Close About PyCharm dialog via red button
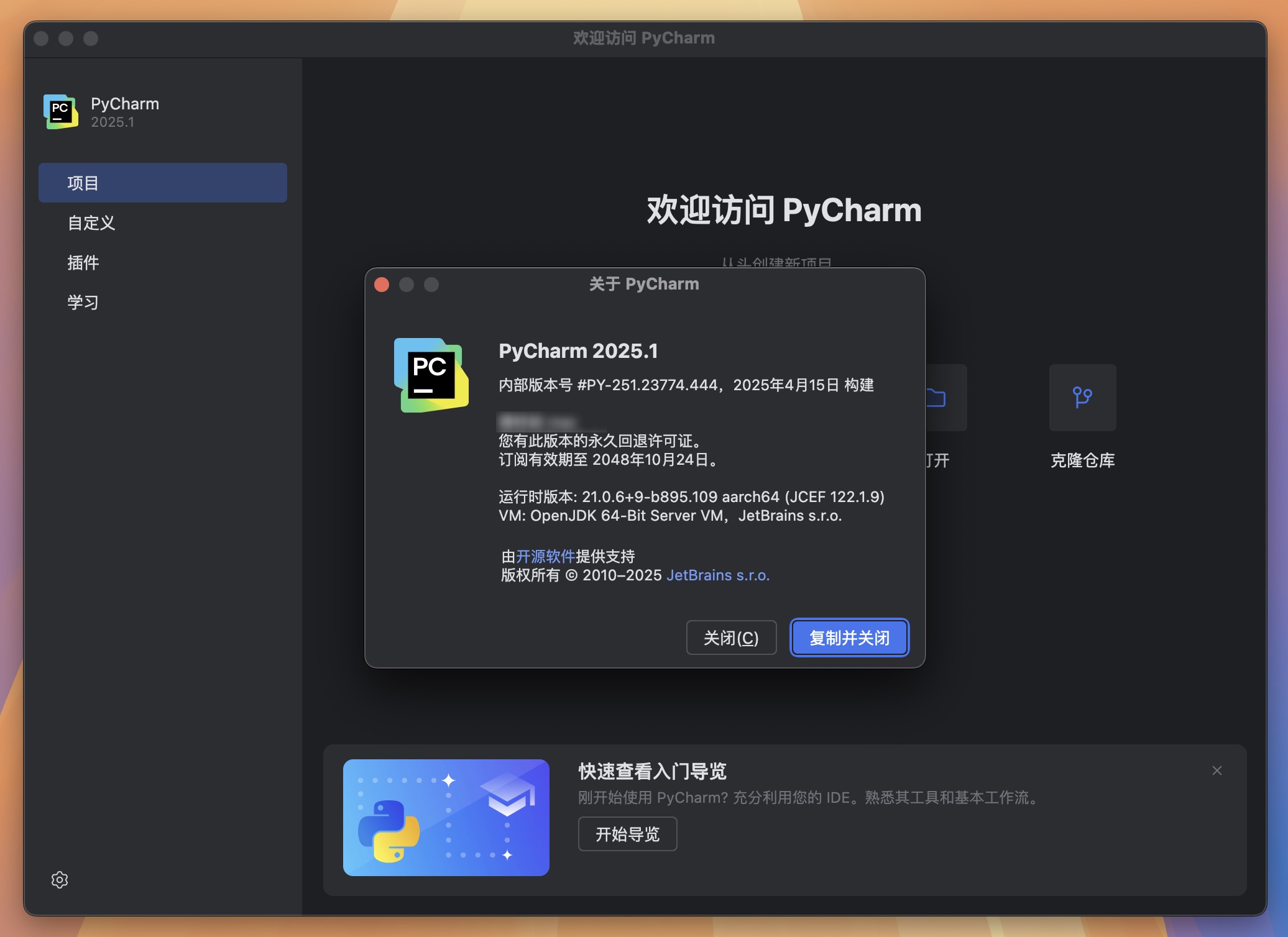1288x937 pixels. [x=382, y=285]
